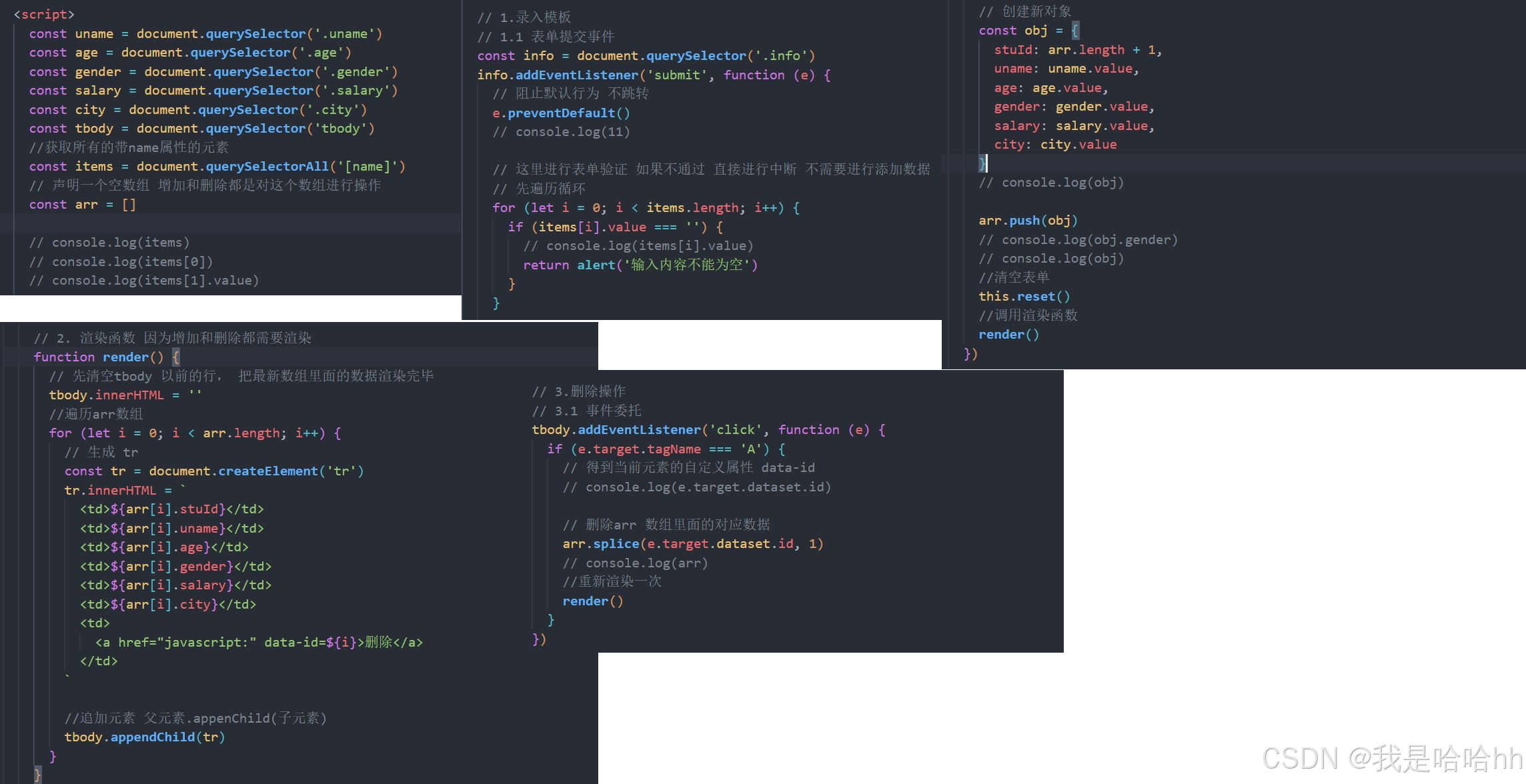Screen dimensions: 1526x784
Task: Click 'const info' querySelector('.info') line
Action: coord(645,56)
